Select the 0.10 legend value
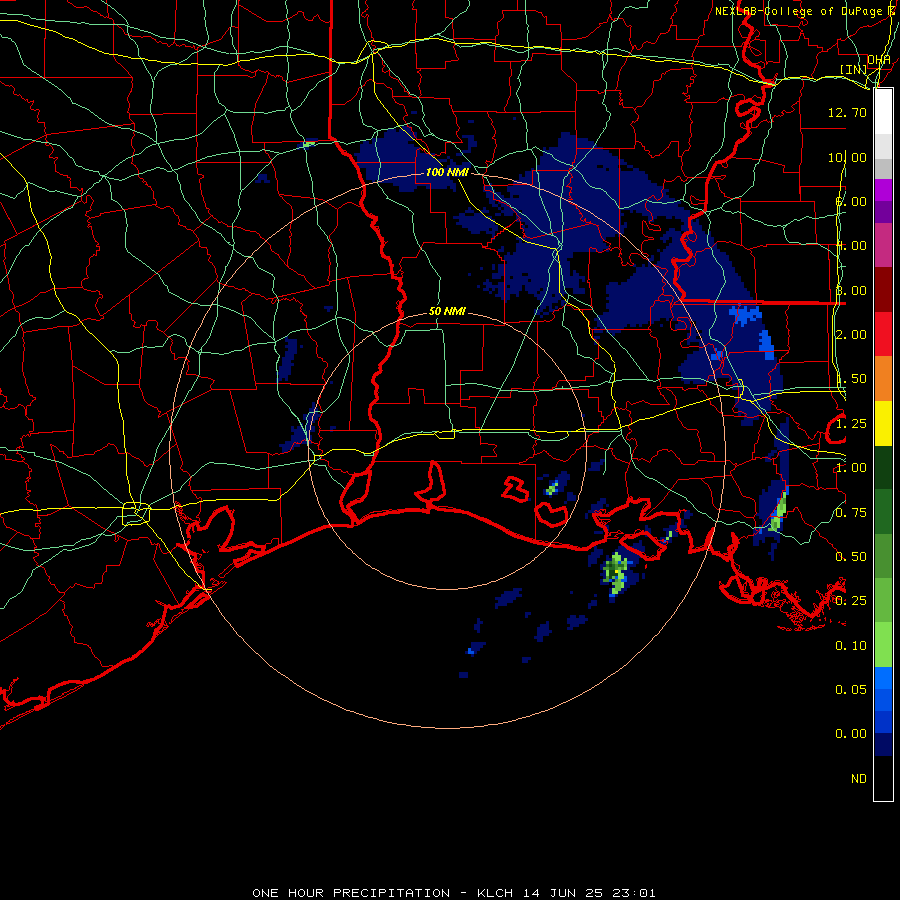The height and width of the screenshot is (900, 900). [x=851, y=646]
